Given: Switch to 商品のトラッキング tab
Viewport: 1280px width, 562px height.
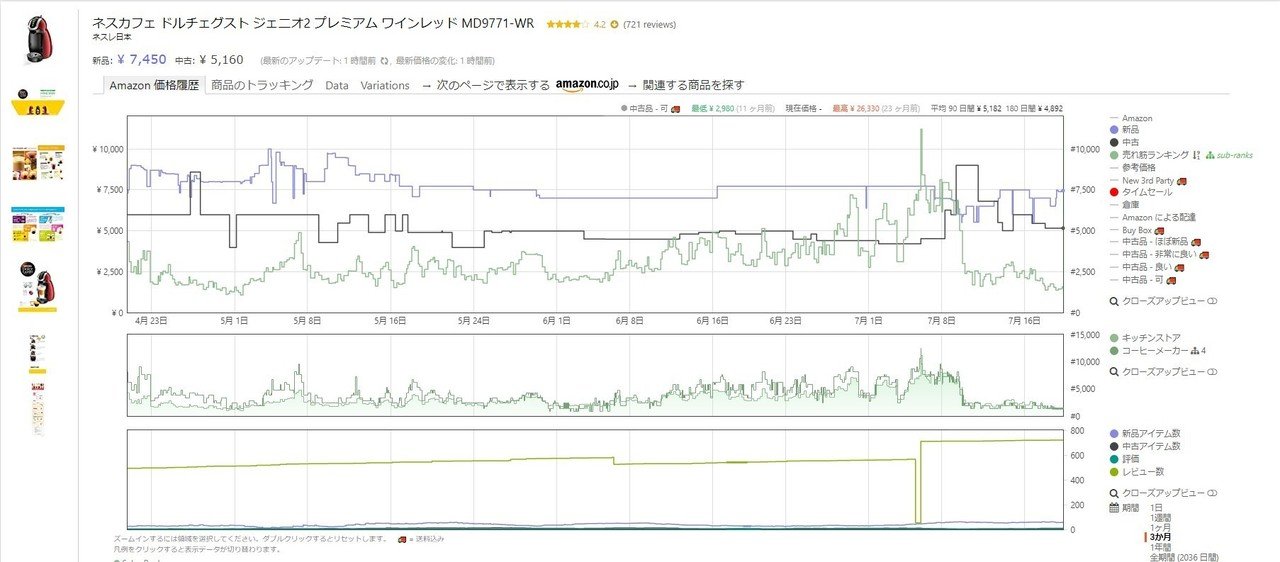Looking at the screenshot, I should click(x=262, y=85).
